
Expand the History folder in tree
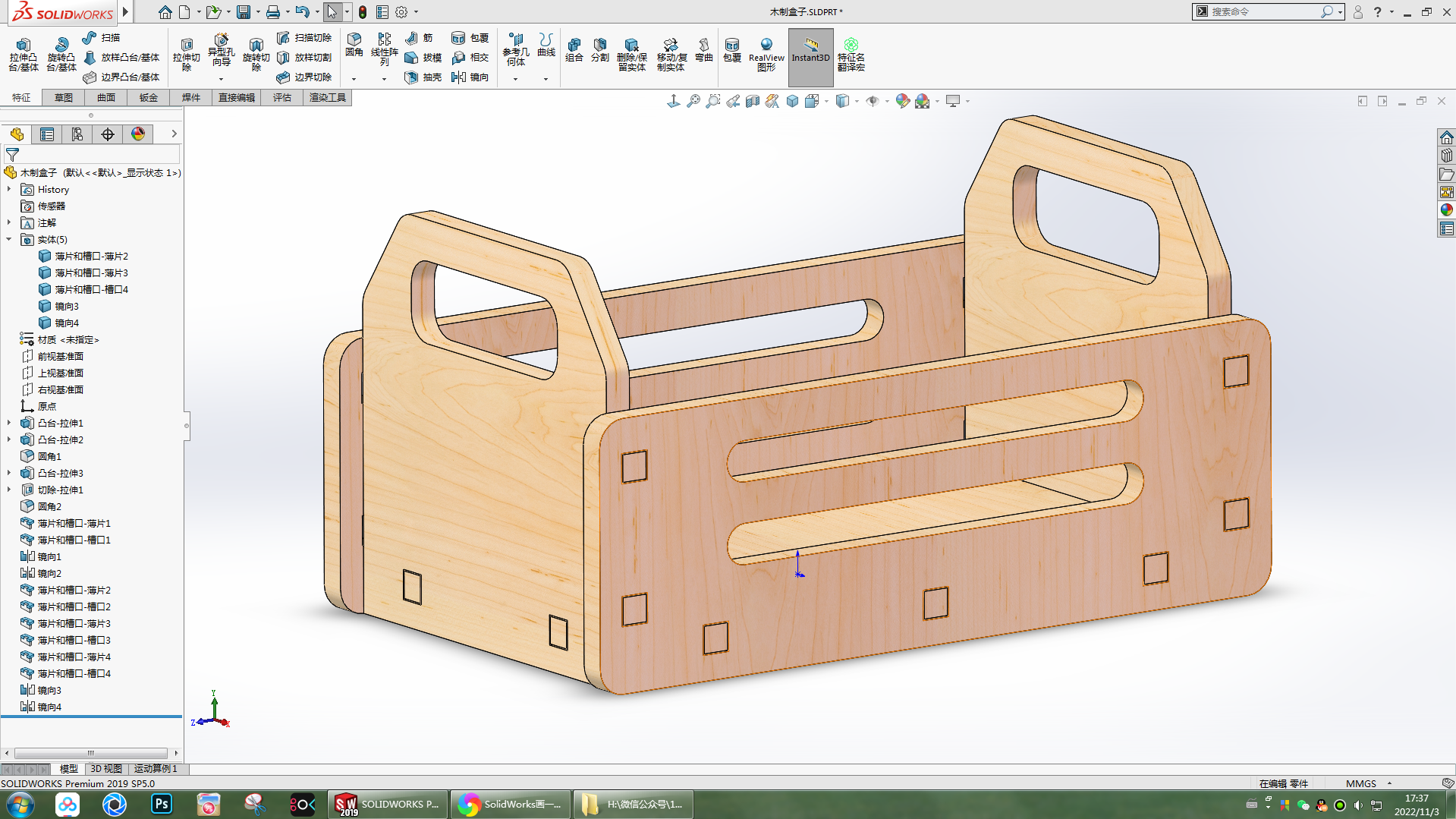[x=9, y=190]
